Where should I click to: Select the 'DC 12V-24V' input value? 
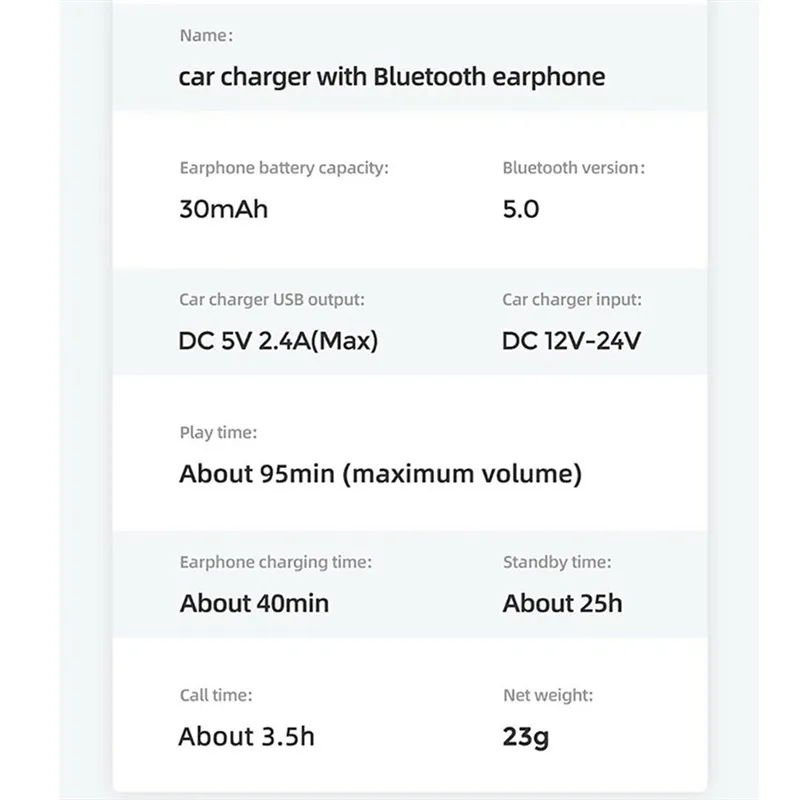point(572,341)
